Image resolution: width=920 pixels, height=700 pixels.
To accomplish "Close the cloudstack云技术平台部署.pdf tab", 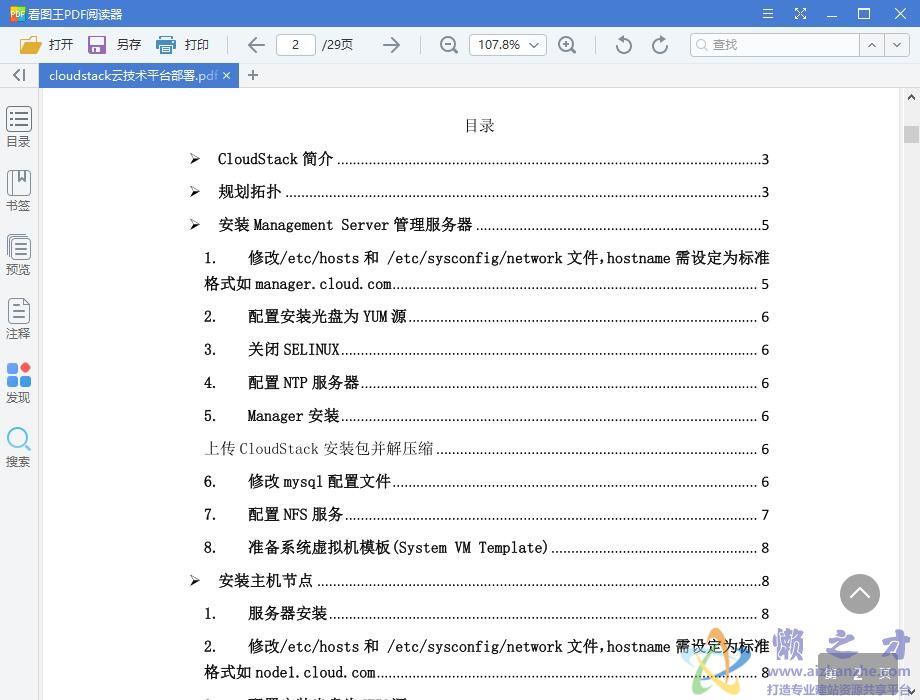I will coord(226,76).
